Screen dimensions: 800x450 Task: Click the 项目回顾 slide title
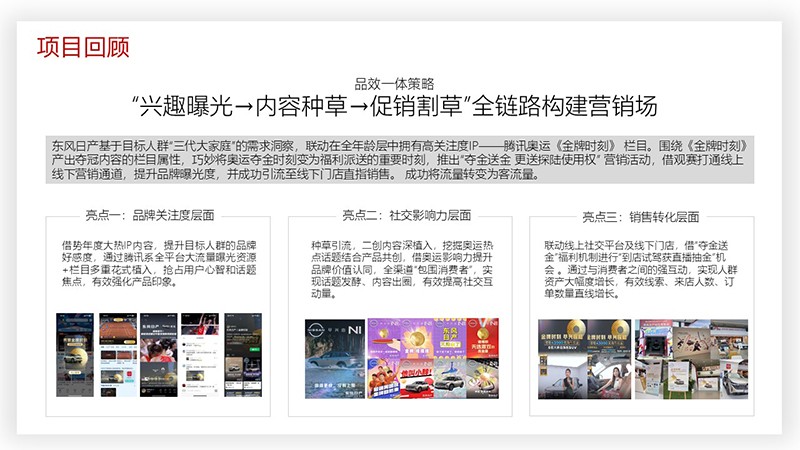click(x=83, y=46)
